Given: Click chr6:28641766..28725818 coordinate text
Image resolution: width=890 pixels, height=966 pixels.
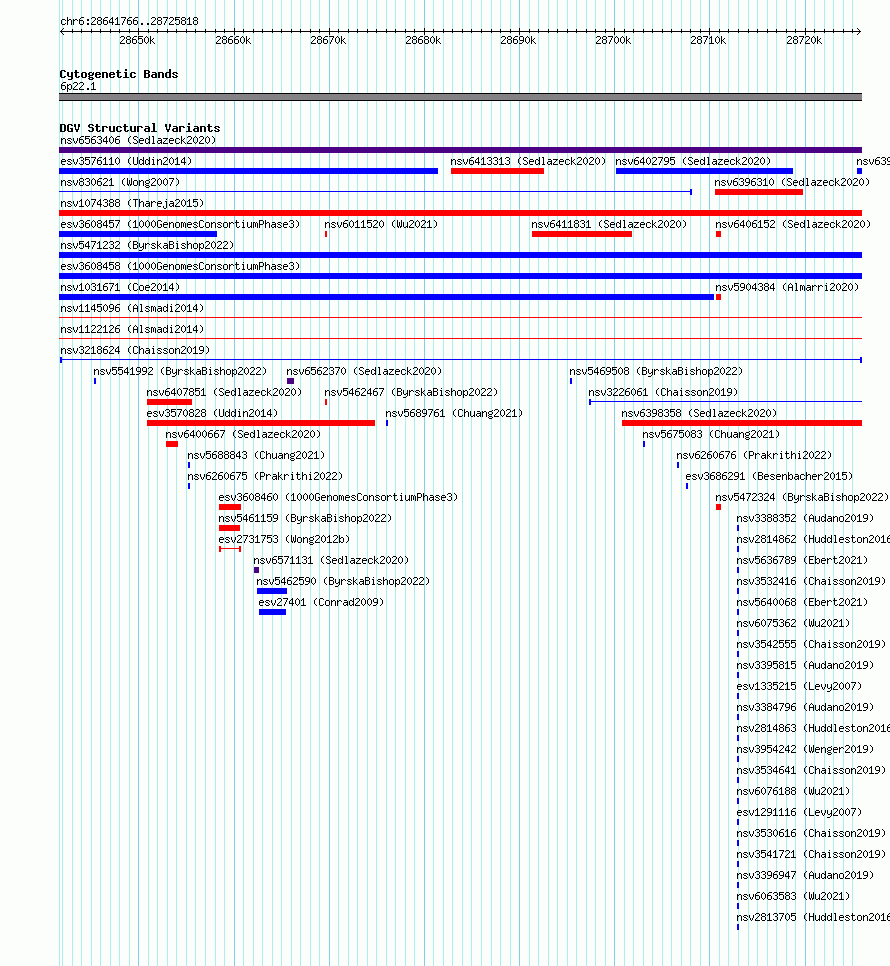Looking at the screenshot, I should coord(129,22).
